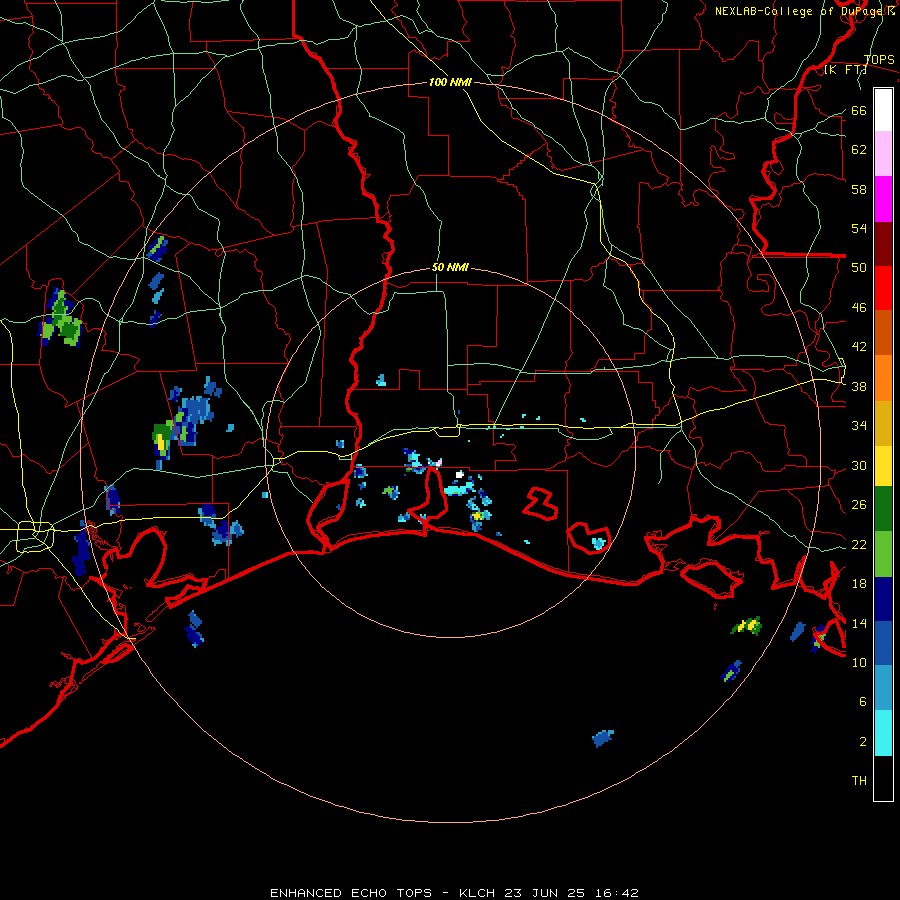Viewport: 900px width, 900px height.
Task: Click the "TH" threshold legend label
Action: [859, 781]
